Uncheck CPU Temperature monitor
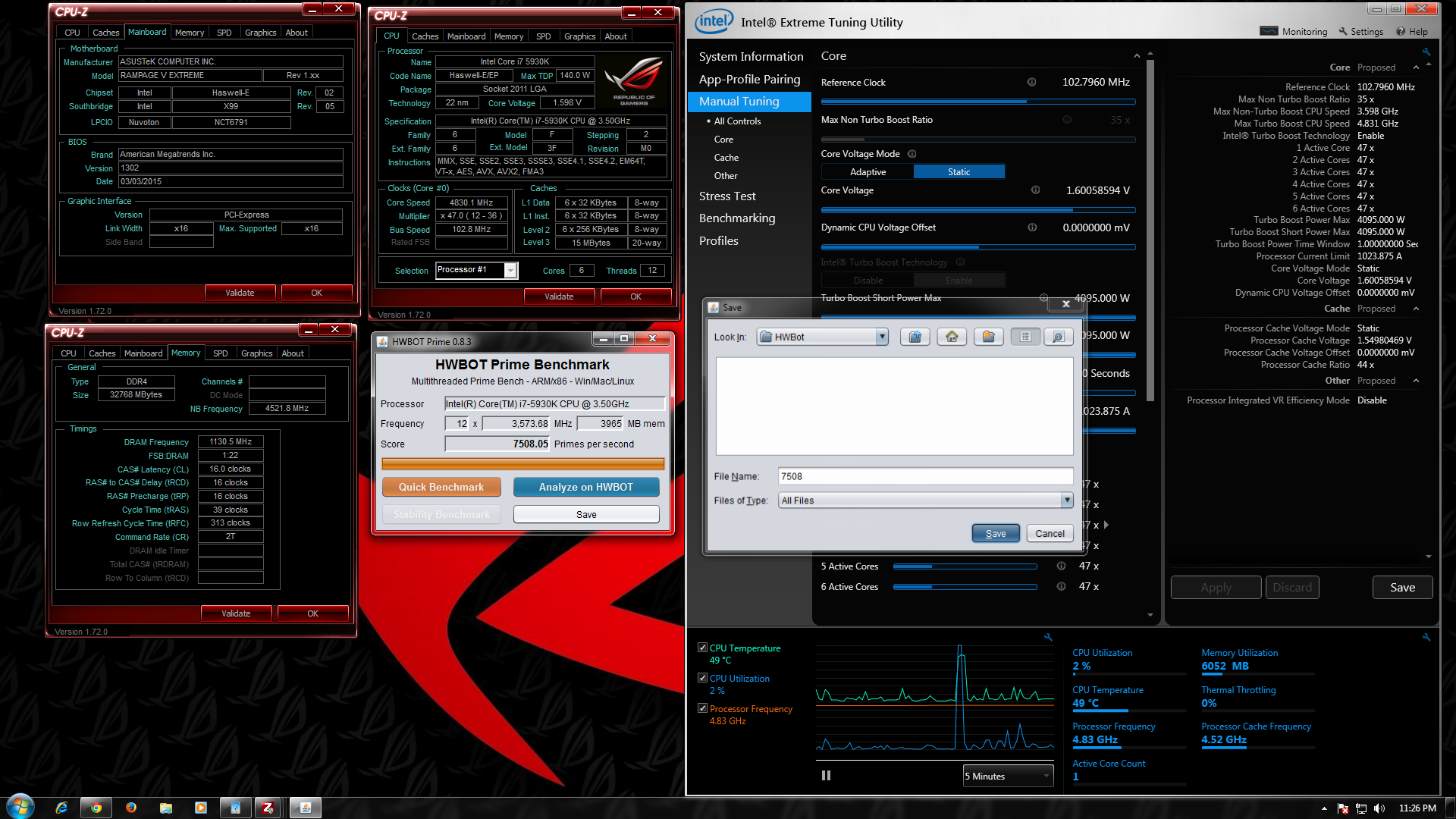The image size is (1456, 819). (x=702, y=648)
